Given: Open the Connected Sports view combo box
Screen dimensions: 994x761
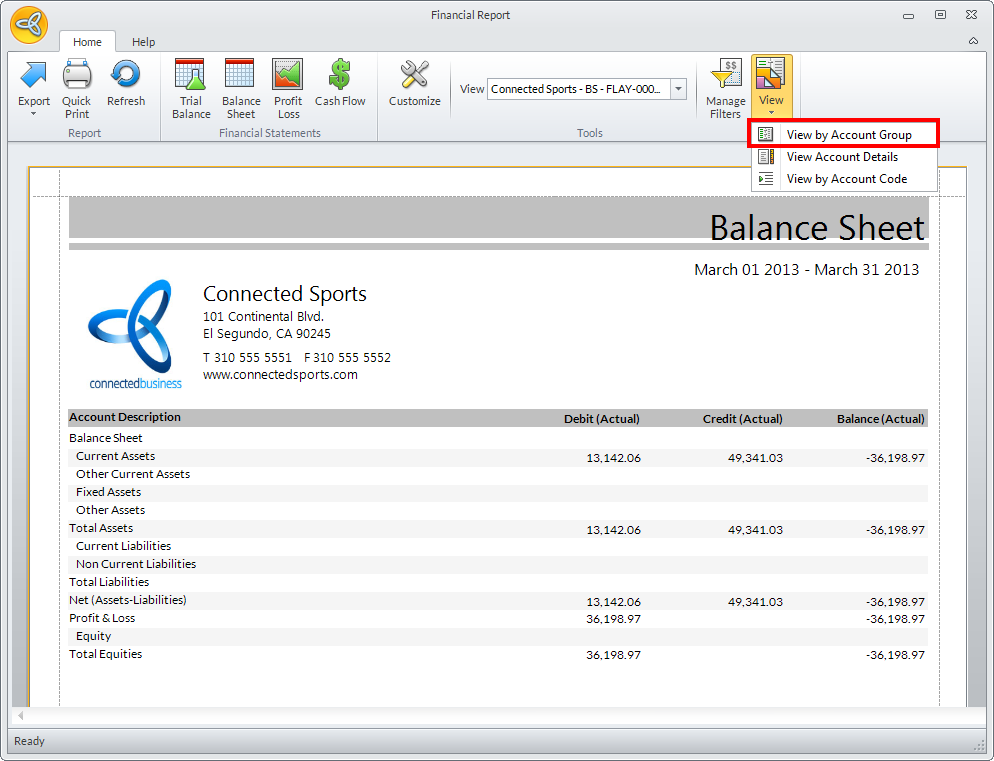Looking at the screenshot, I should (679, 89).
